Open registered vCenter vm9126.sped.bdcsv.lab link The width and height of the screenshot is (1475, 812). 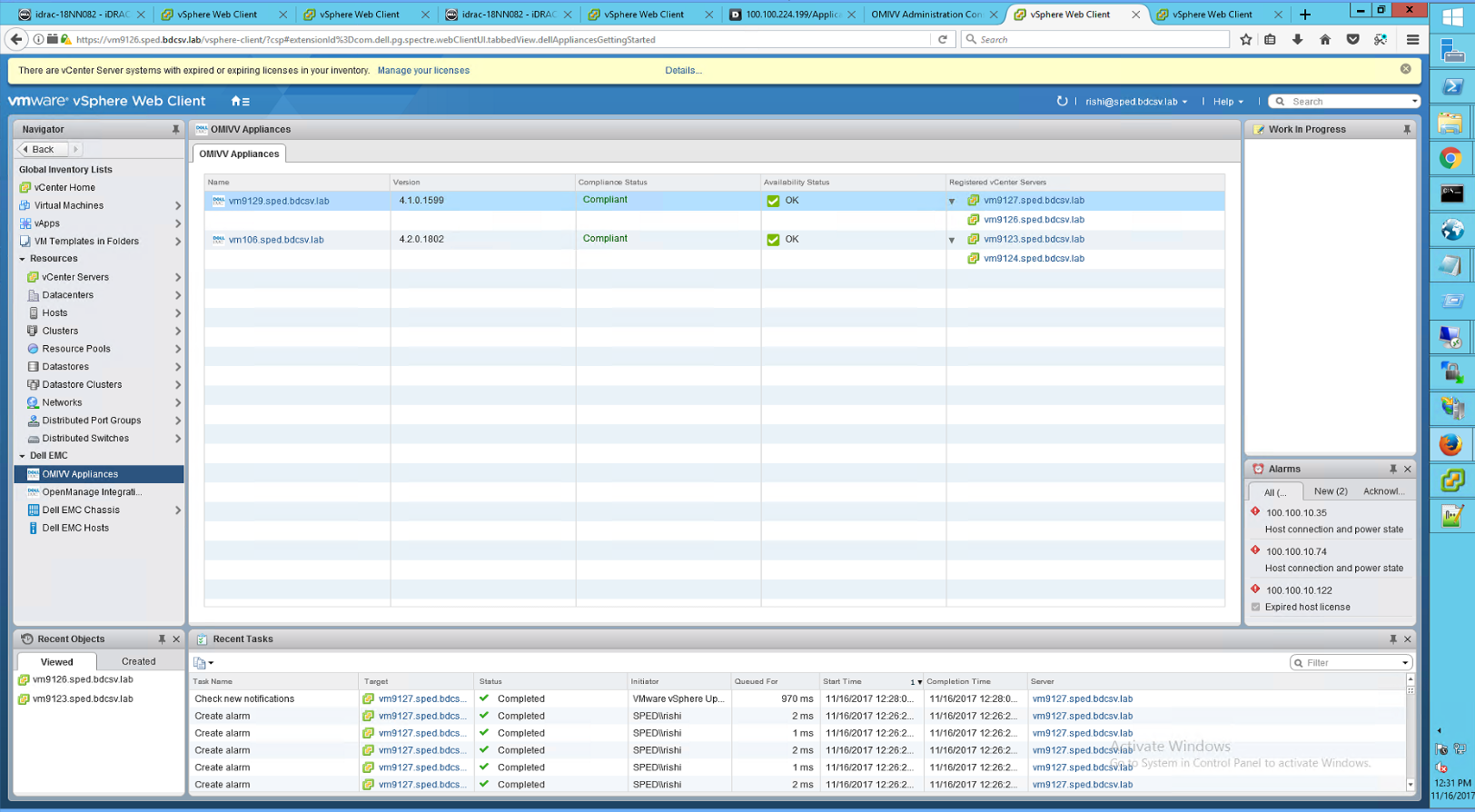pyautogui.click(x=1034, y=220)
